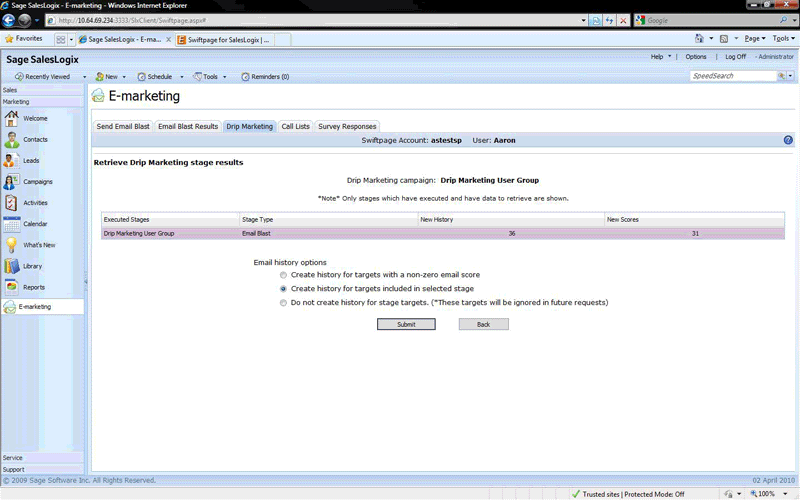Click the New Scores column header
The image size is (800, 500).
pos(694,220)
